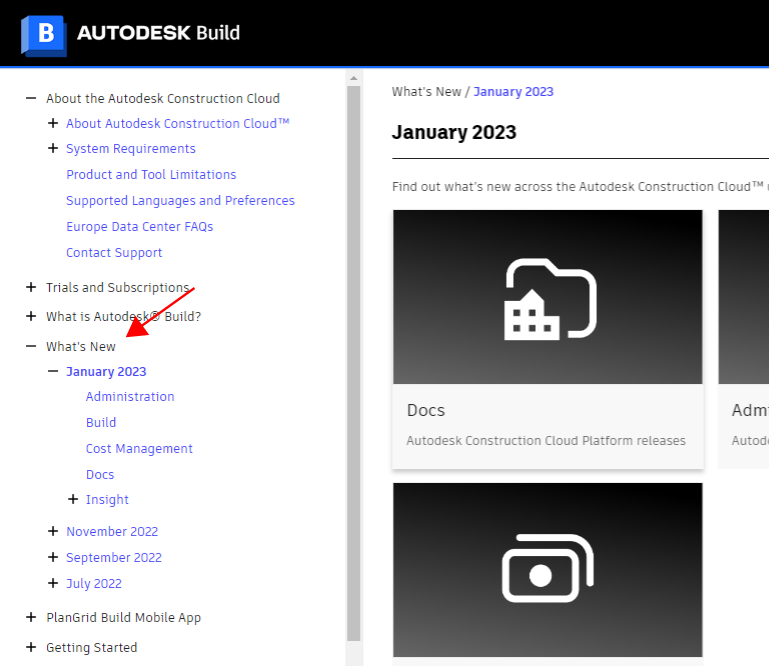Open July 2022 in sidebar
This screenshot has height=666, width=769.
pos(94,584)
